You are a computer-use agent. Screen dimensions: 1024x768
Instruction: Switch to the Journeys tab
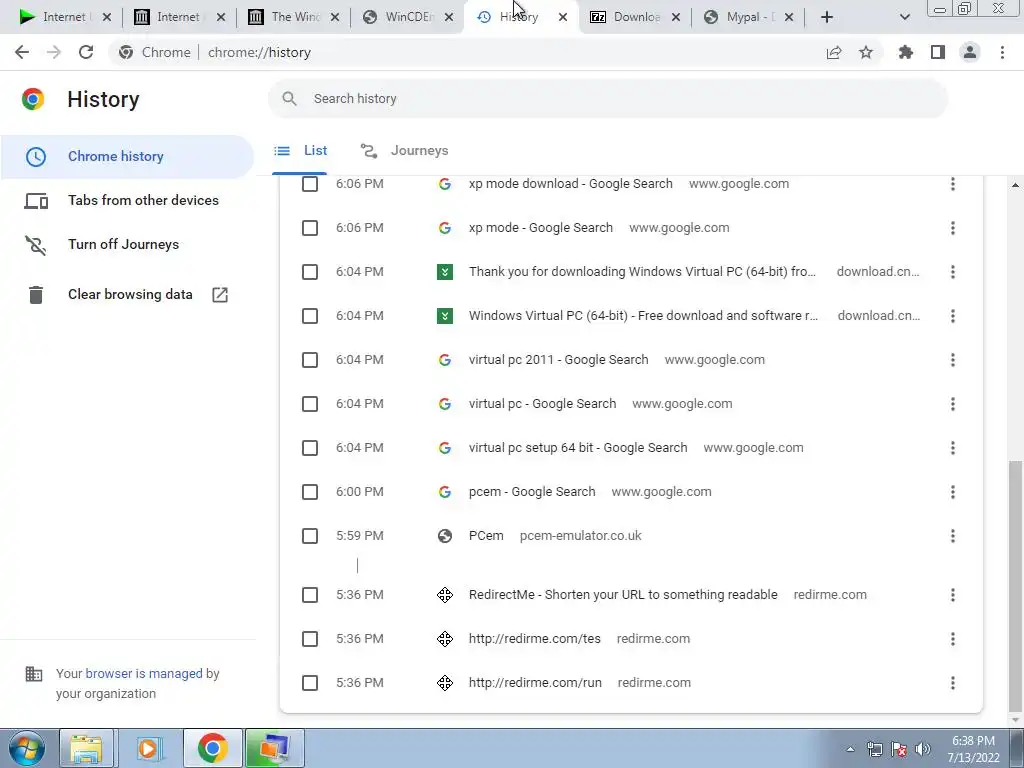point(404,151)
